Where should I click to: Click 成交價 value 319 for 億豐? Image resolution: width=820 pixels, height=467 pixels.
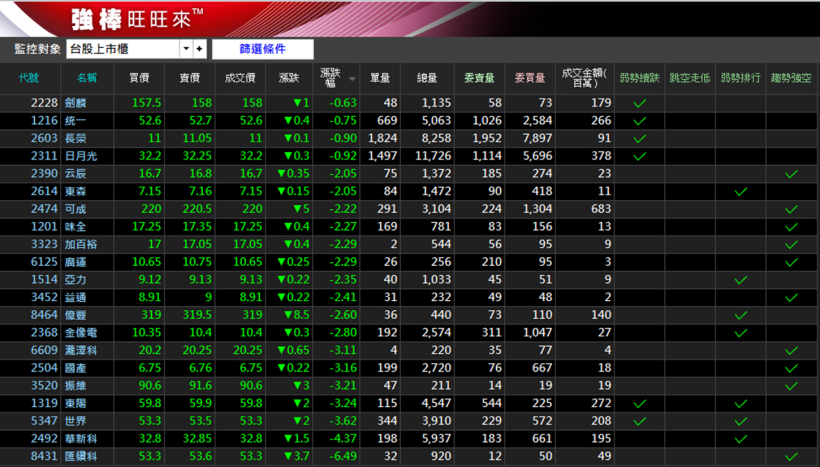point(252,315)
